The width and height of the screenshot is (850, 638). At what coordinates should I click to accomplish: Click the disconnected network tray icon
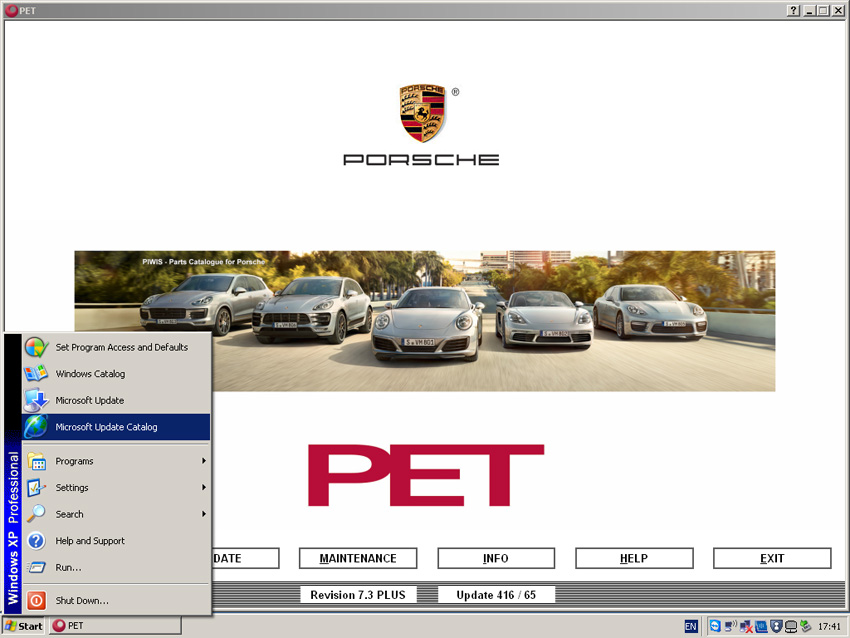(745, 626)
